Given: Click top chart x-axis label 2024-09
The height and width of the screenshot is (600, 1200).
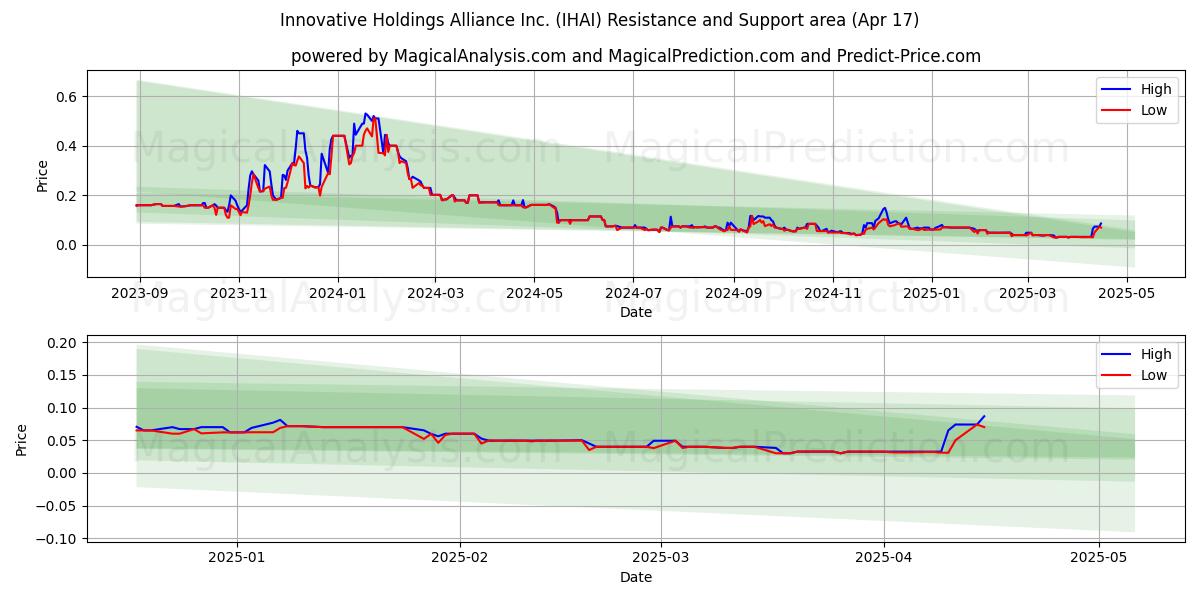Looking at the screenshot, I should pos(734,293).
